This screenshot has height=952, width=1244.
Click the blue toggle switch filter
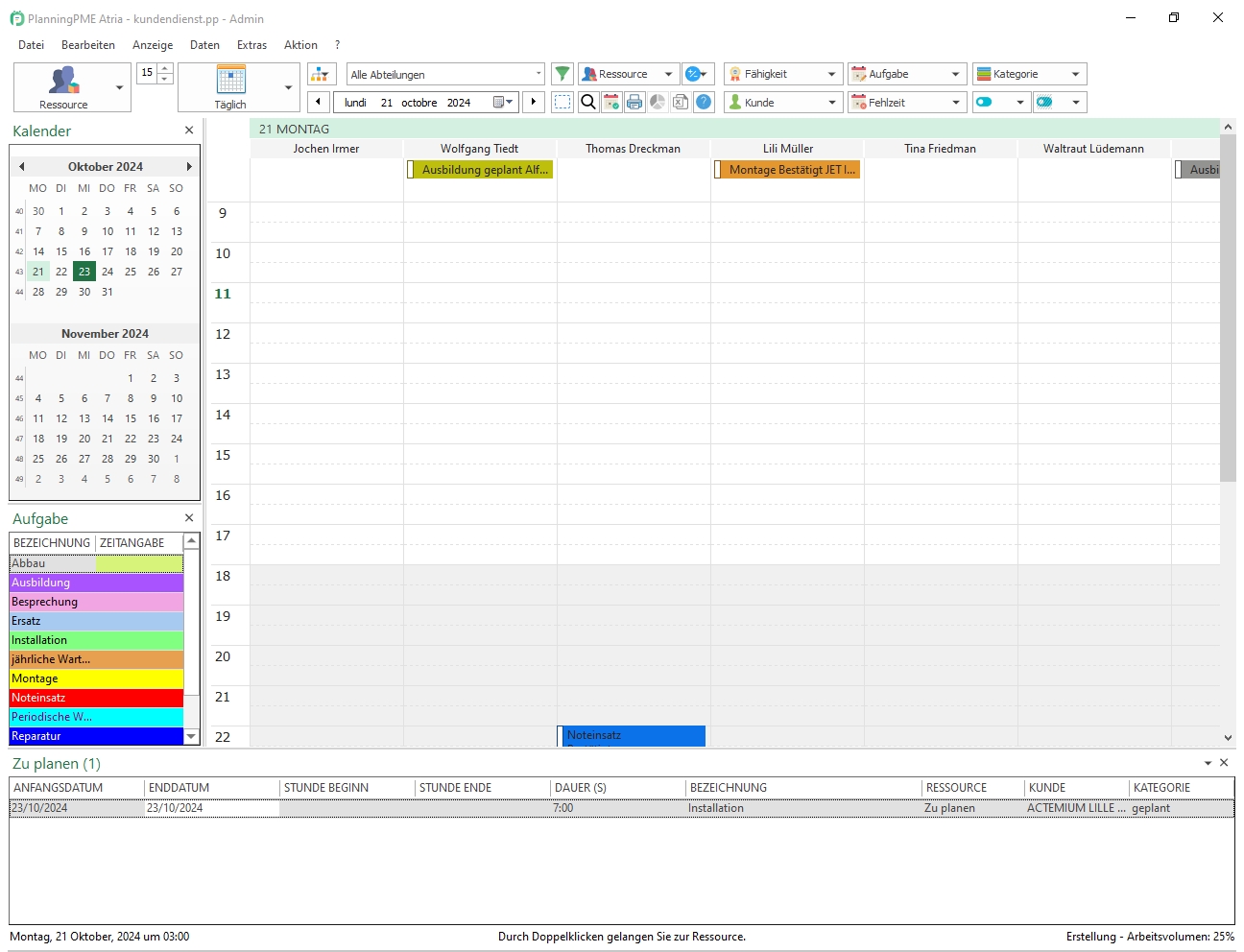pos(984,102)
